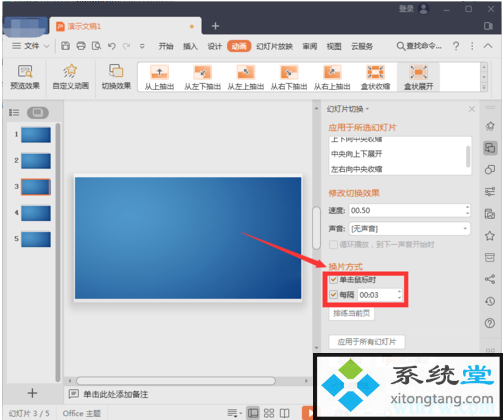Select slide 4 thumbnail

point(36,213)
